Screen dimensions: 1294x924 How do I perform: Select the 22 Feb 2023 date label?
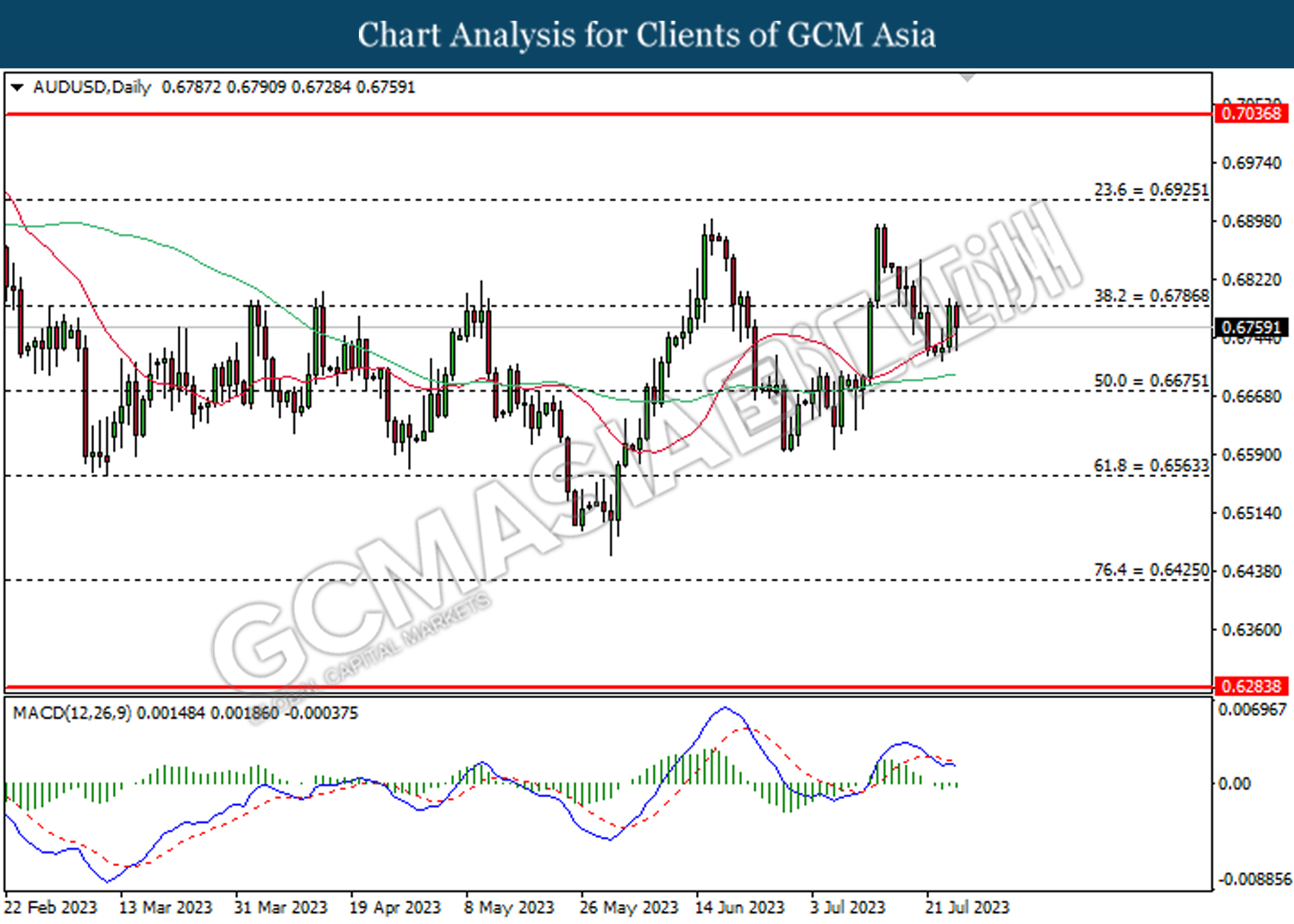(x=51, y=907)
